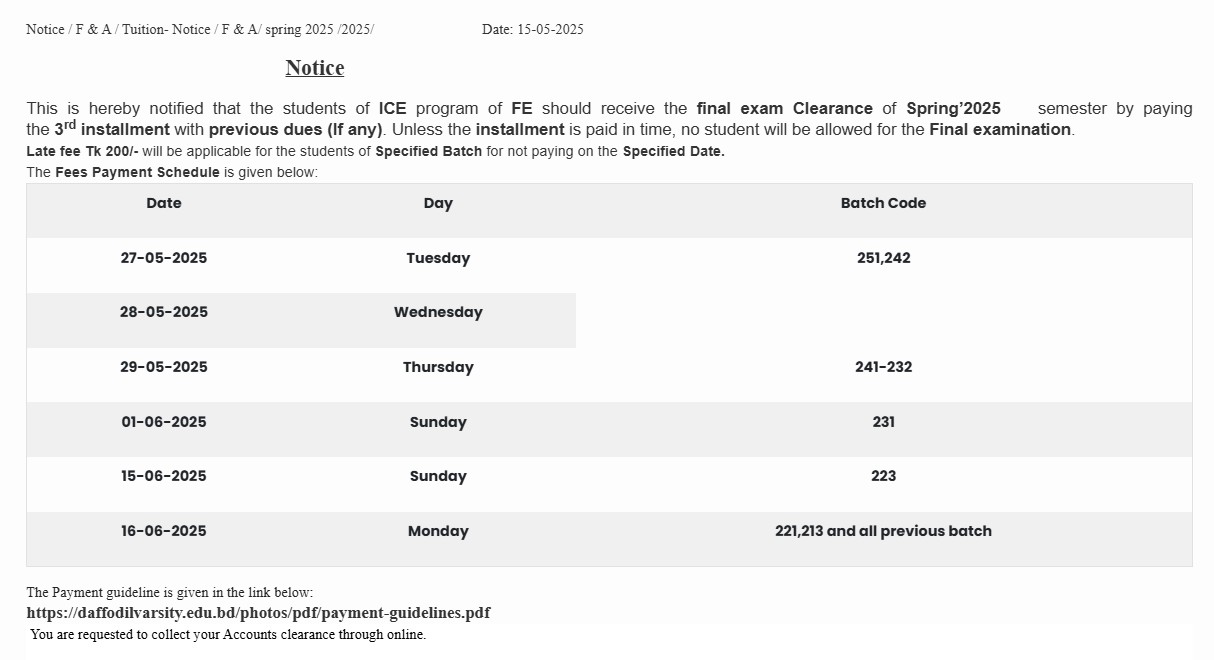Select the 29-05-2025 date cell
This screenshot has width=1214, height=660.
click(164, 367)
